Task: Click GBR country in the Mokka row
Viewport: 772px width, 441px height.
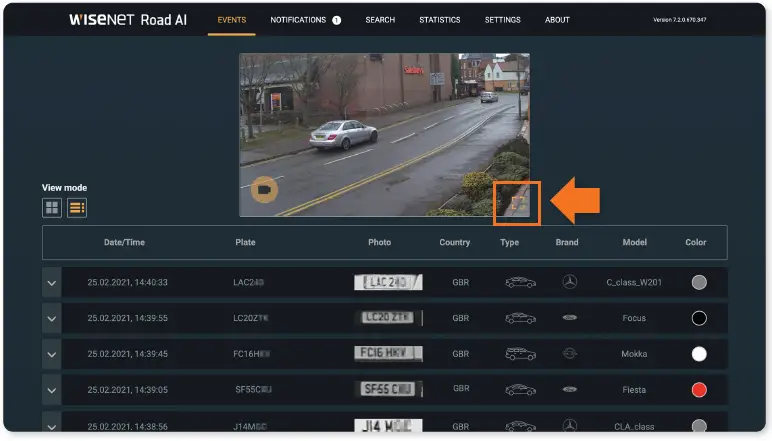Action: [461, 354]
